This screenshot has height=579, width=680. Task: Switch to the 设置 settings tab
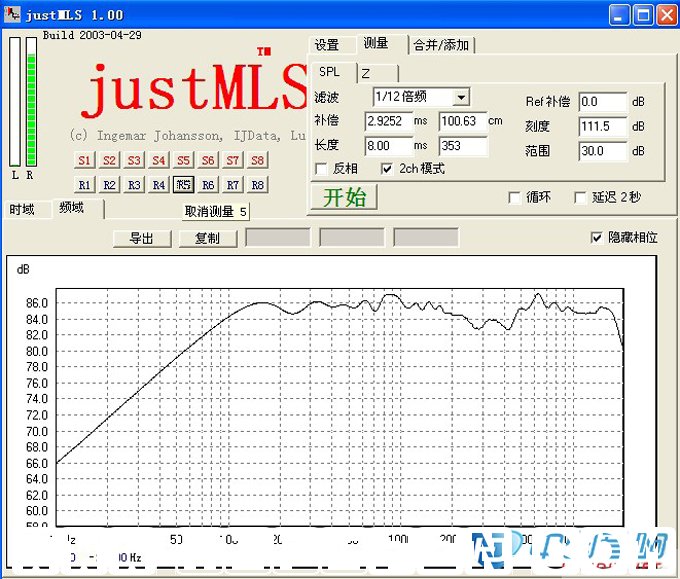pos(327,45)
